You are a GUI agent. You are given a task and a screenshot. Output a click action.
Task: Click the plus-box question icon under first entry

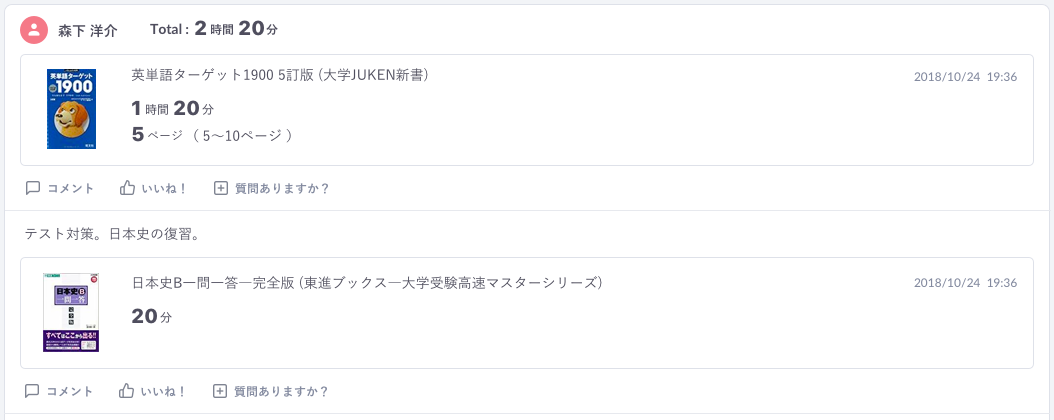pos(220,188)
